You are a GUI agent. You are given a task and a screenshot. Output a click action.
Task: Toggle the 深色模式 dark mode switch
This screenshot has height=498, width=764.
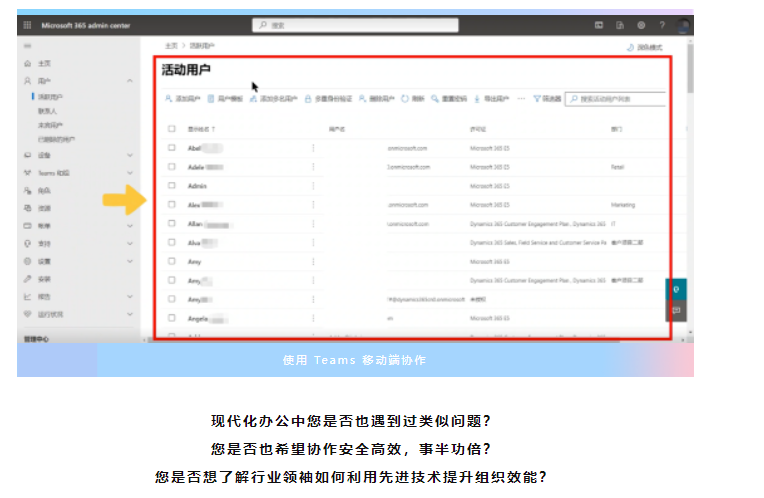coord(644,47)
